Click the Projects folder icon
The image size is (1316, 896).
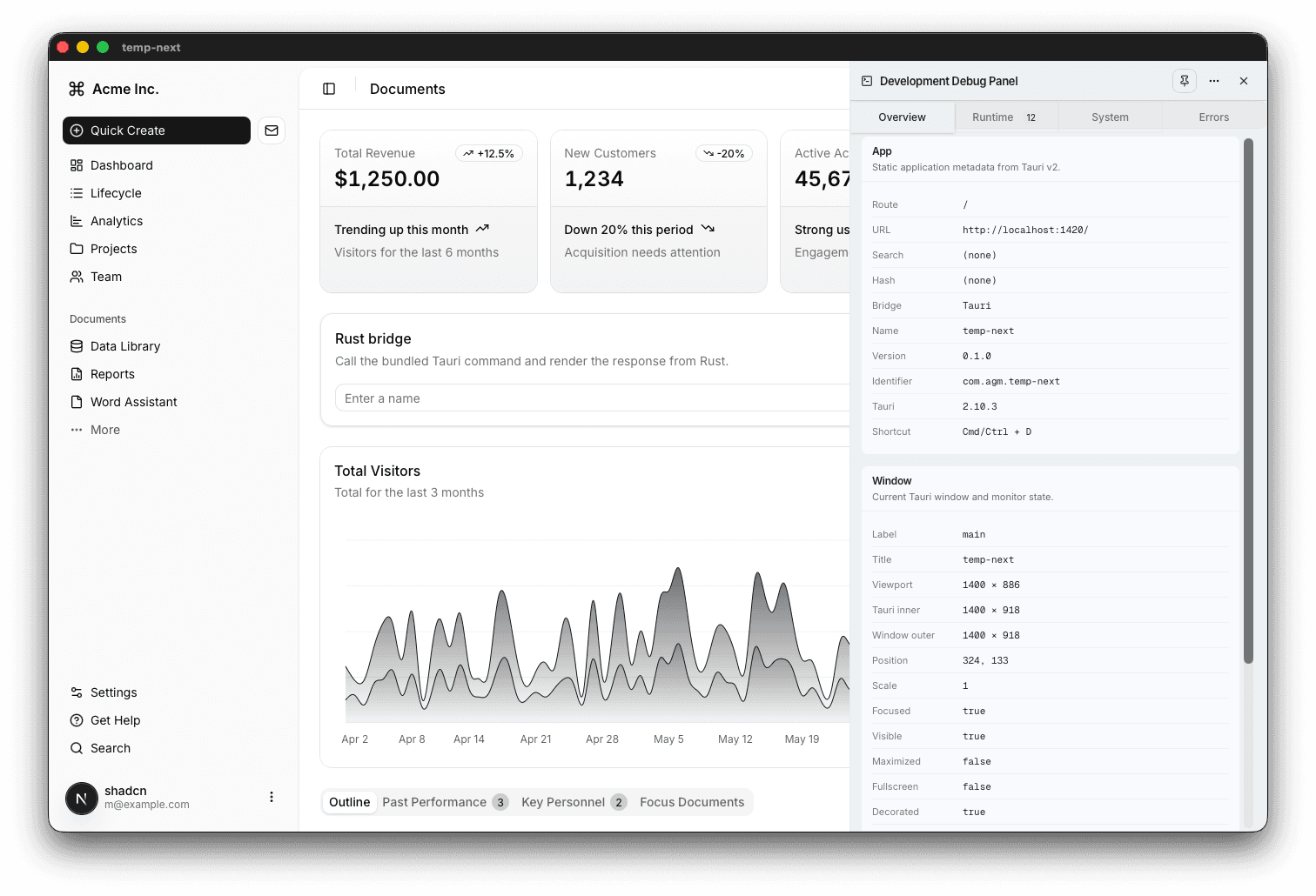[x=77, y=249]
